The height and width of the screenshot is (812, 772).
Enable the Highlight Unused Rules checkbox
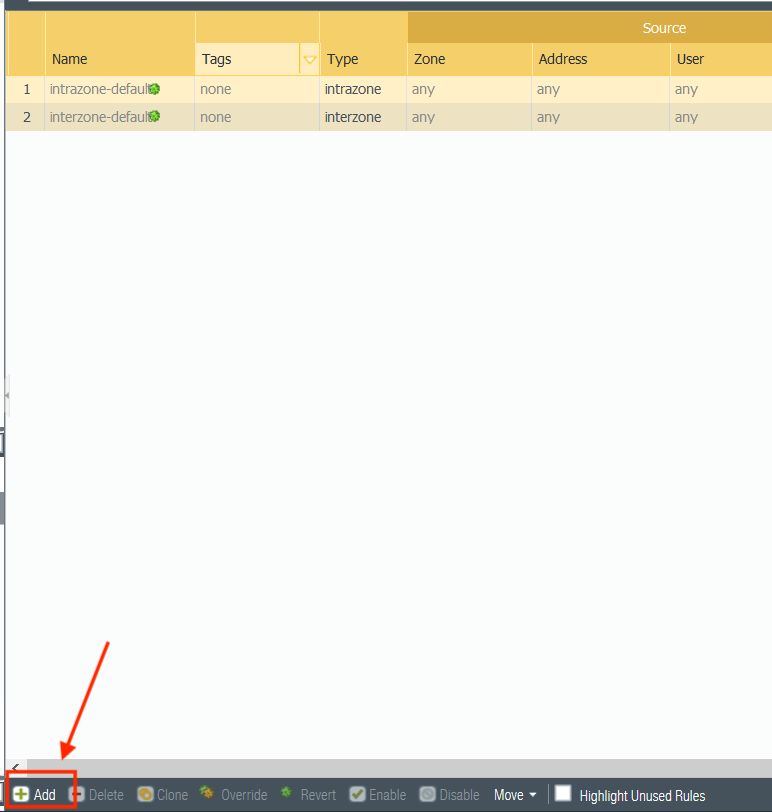click(x=563, y=794)
